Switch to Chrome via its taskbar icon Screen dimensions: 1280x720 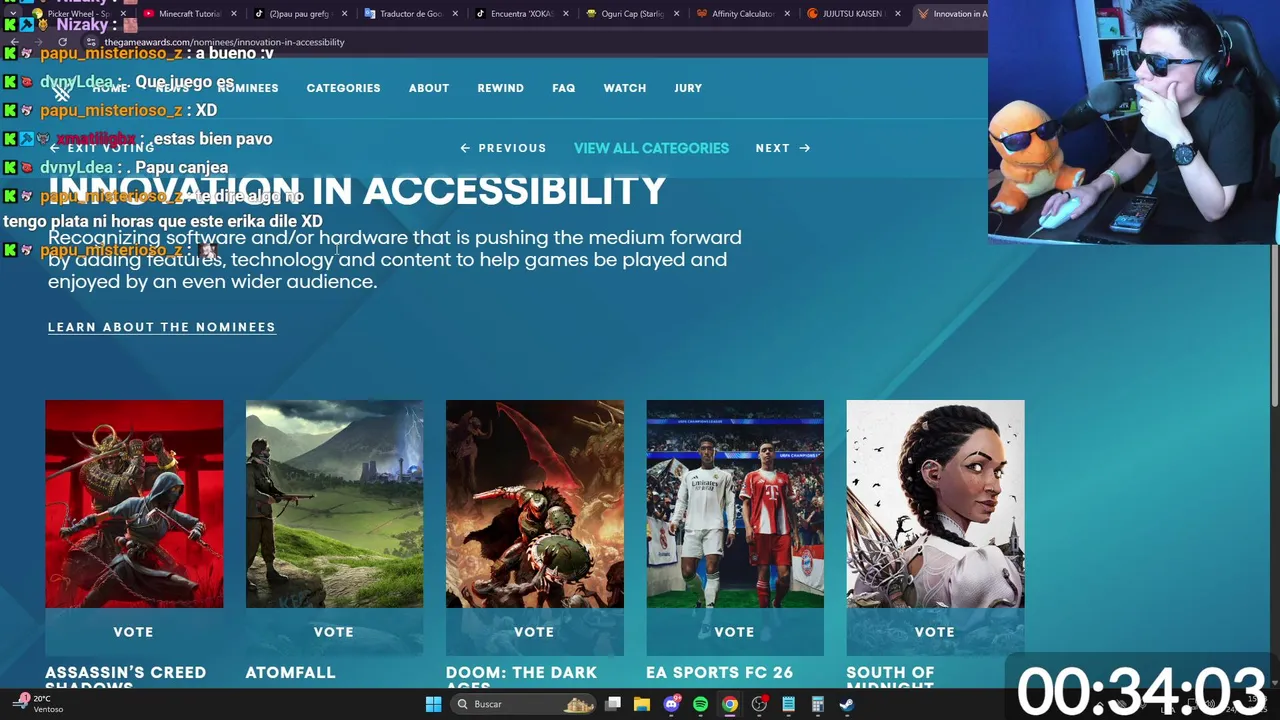click(730, 704)
